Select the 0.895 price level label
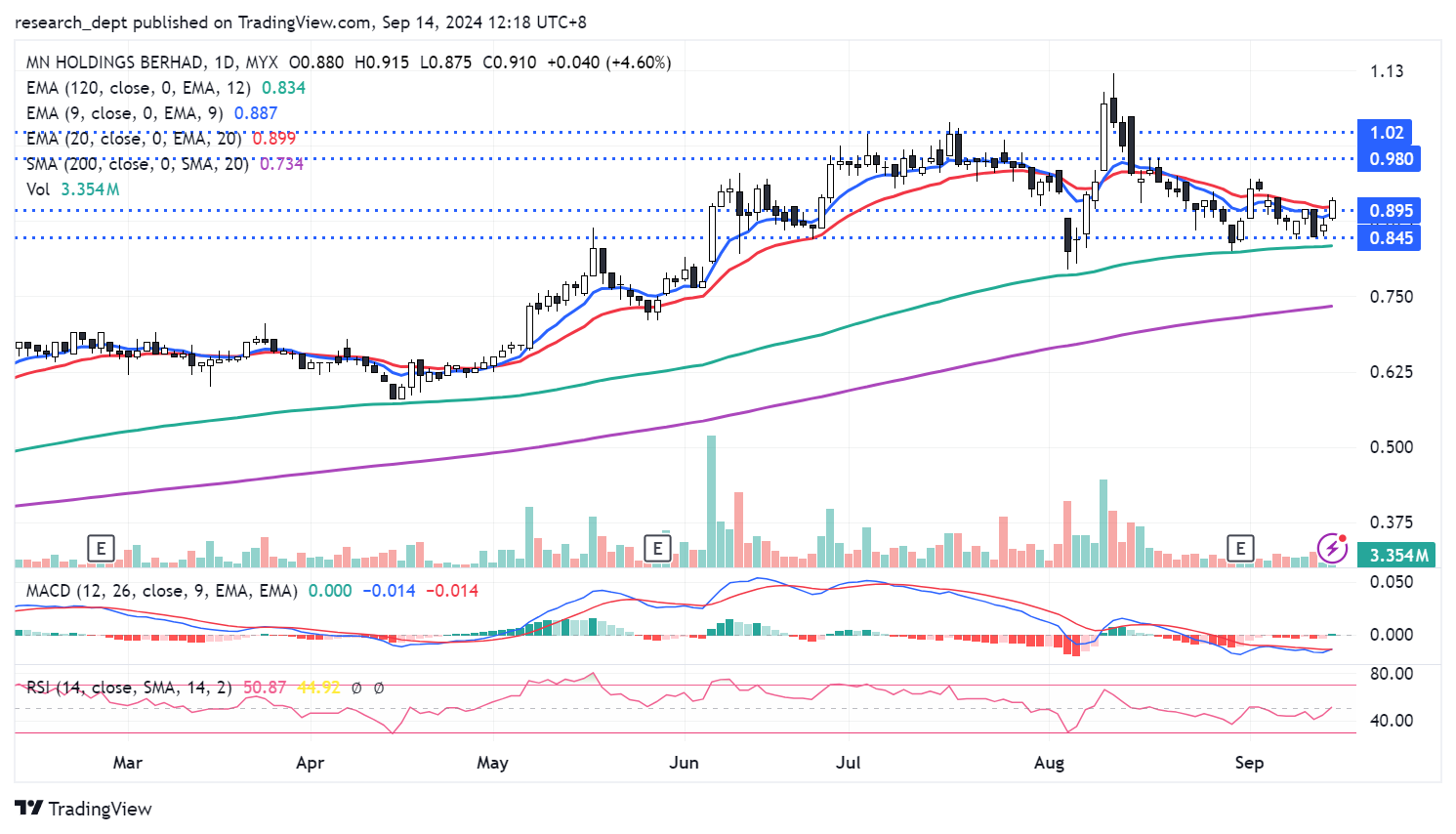 (x=1391, y=211)
